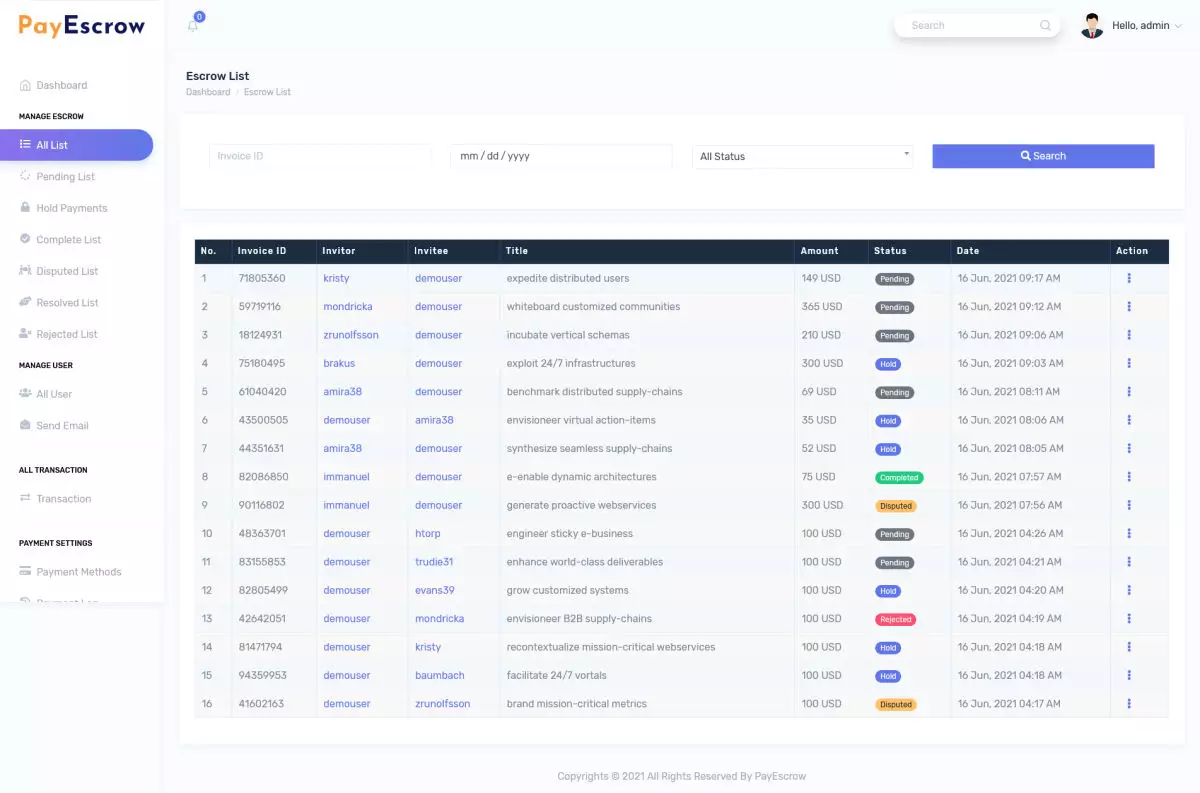Open the three-dot menu for invoice 90116802
1200x793 pixels.
coord(1129,505)
